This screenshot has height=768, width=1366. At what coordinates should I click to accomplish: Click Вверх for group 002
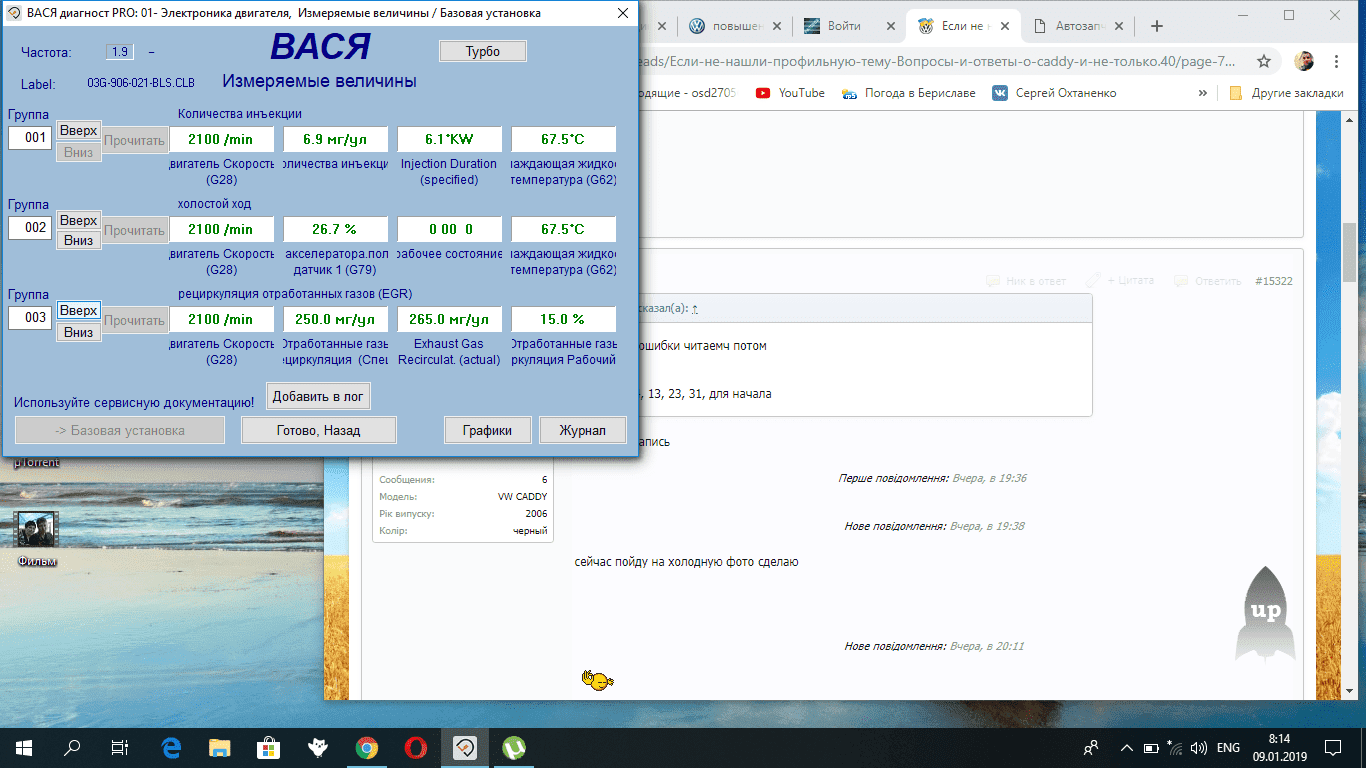click(78, 220)
